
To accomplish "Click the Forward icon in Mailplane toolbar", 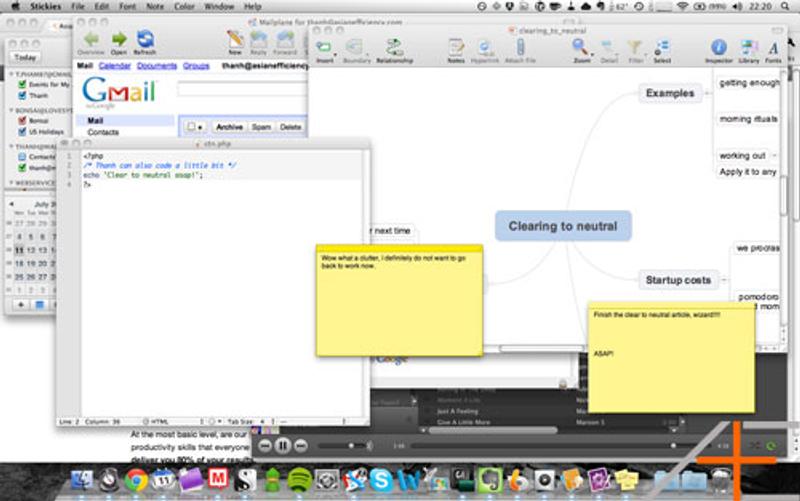I will tap(285, 40).
